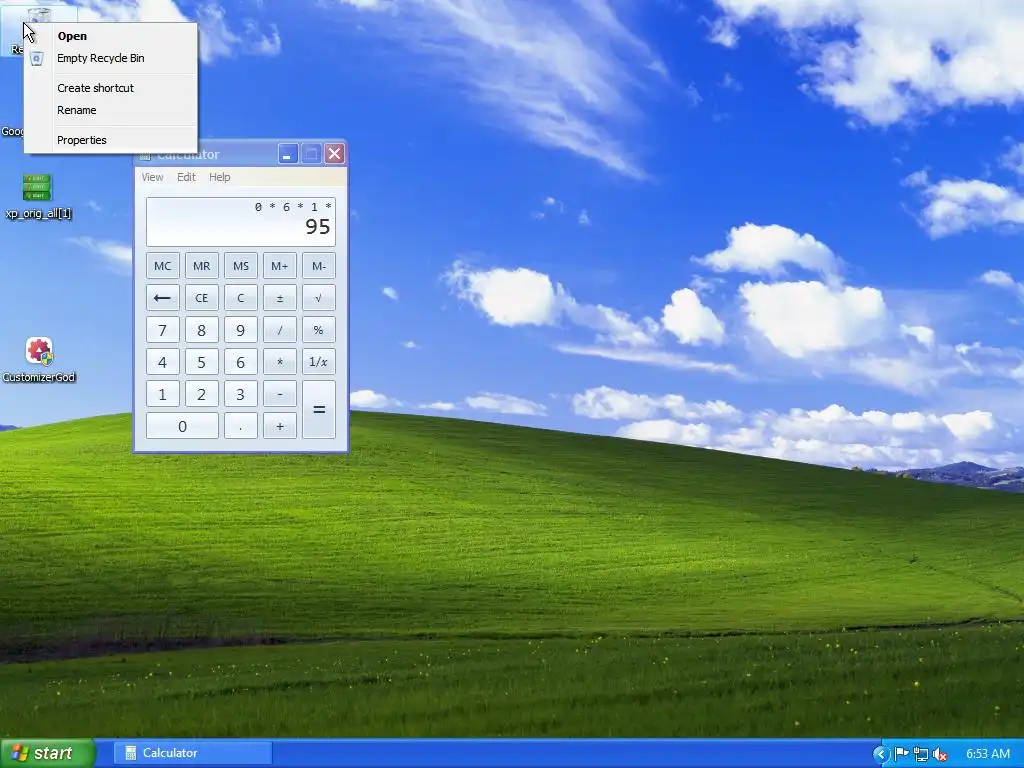
Task: Click the 7 key on Calculator
Action: [163, 330]
